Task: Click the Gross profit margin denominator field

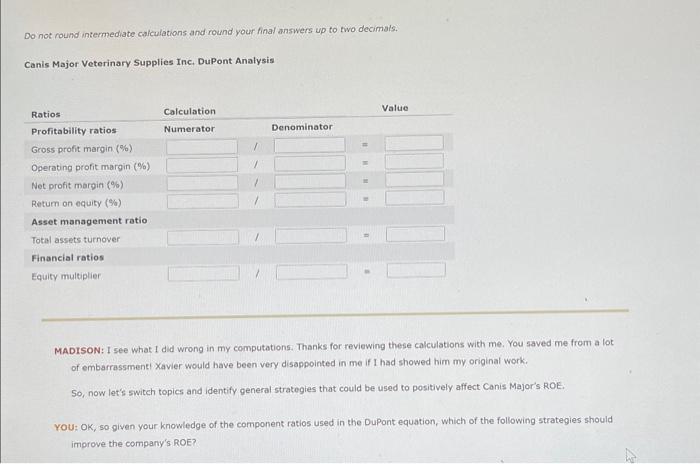Action: tap(309, 145)
